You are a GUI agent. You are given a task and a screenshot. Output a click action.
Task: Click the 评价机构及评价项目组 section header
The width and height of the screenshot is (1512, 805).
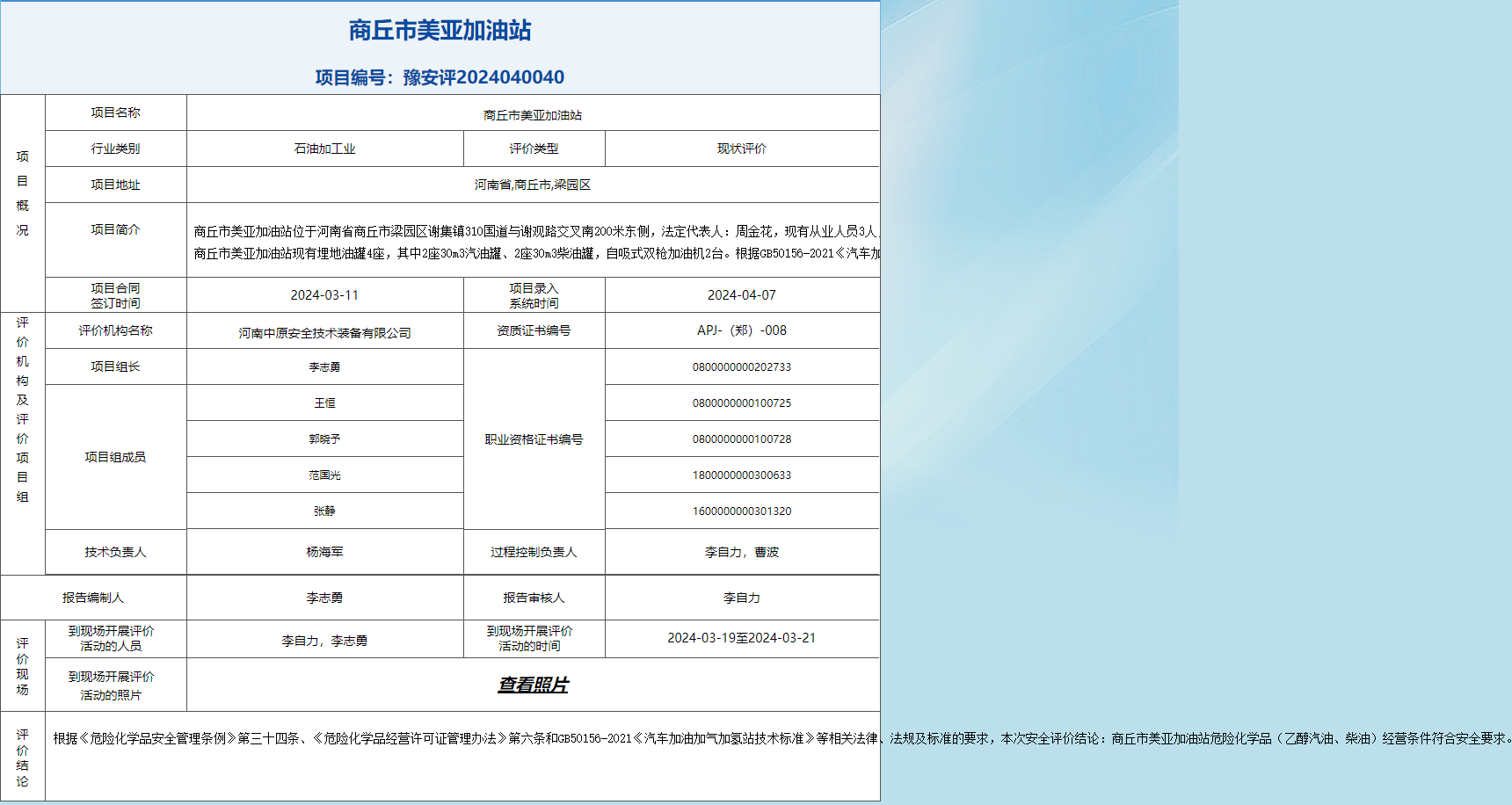[x=22, y=410]
